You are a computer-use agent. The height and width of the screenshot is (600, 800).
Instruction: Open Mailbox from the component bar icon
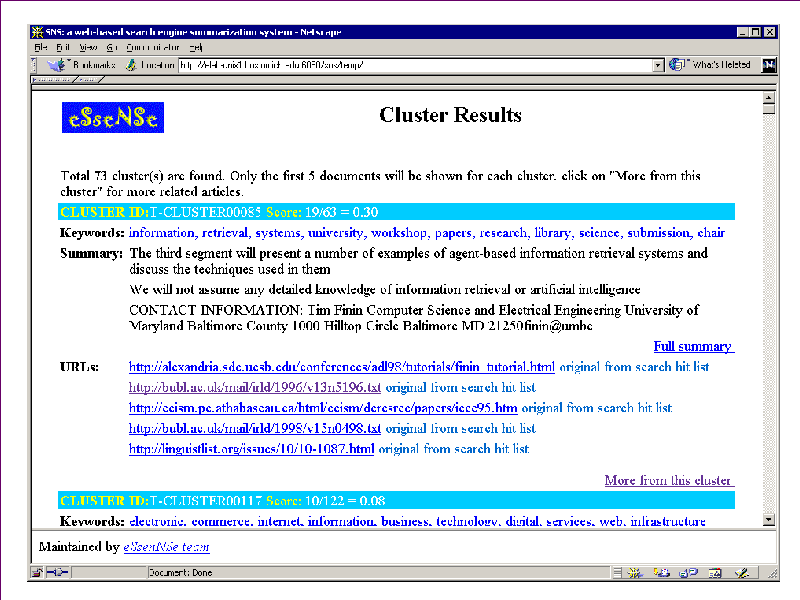click(x=662, y=573)
